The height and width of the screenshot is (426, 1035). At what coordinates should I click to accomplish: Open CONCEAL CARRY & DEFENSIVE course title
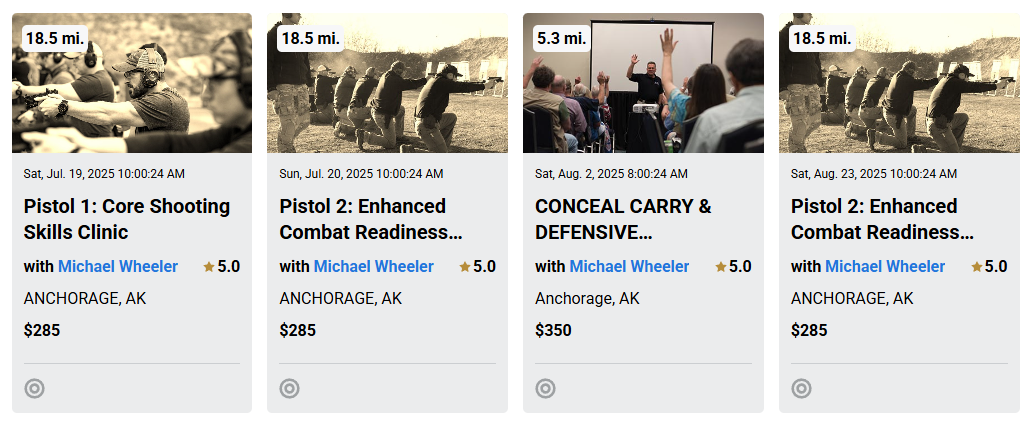[x=623, y=219]
